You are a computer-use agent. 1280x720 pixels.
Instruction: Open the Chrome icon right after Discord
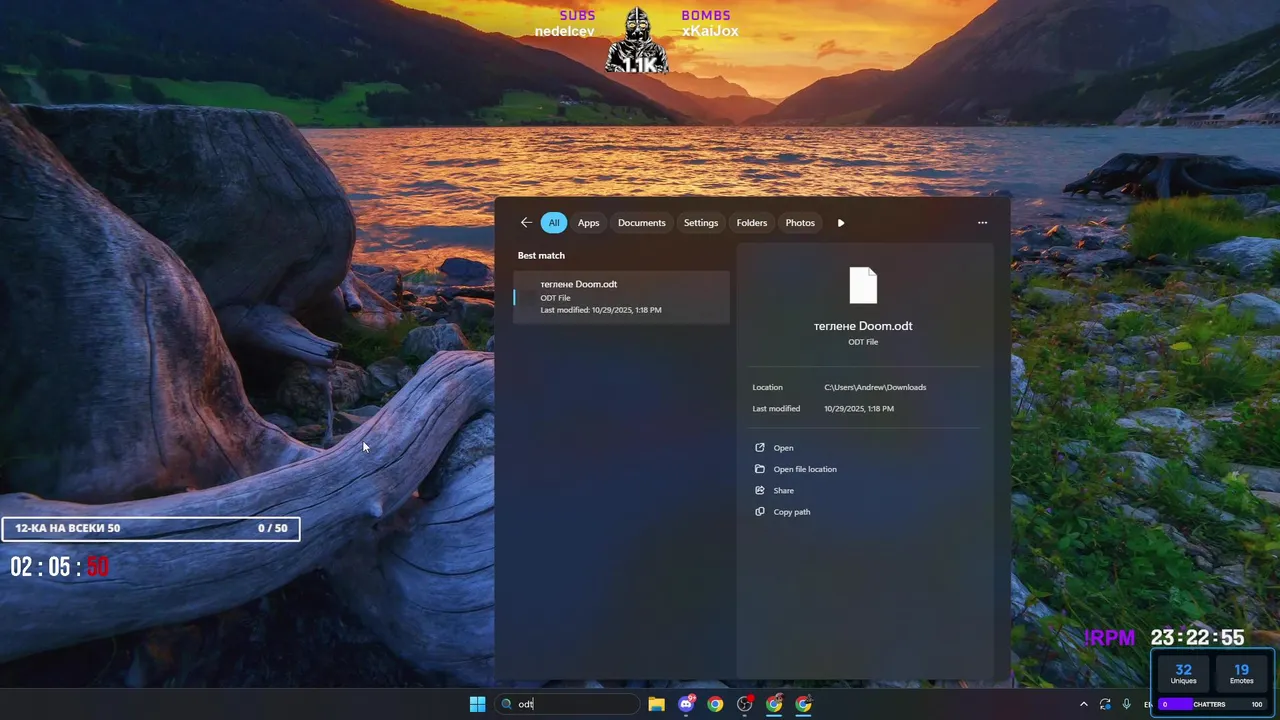click(x=715, y=704)
